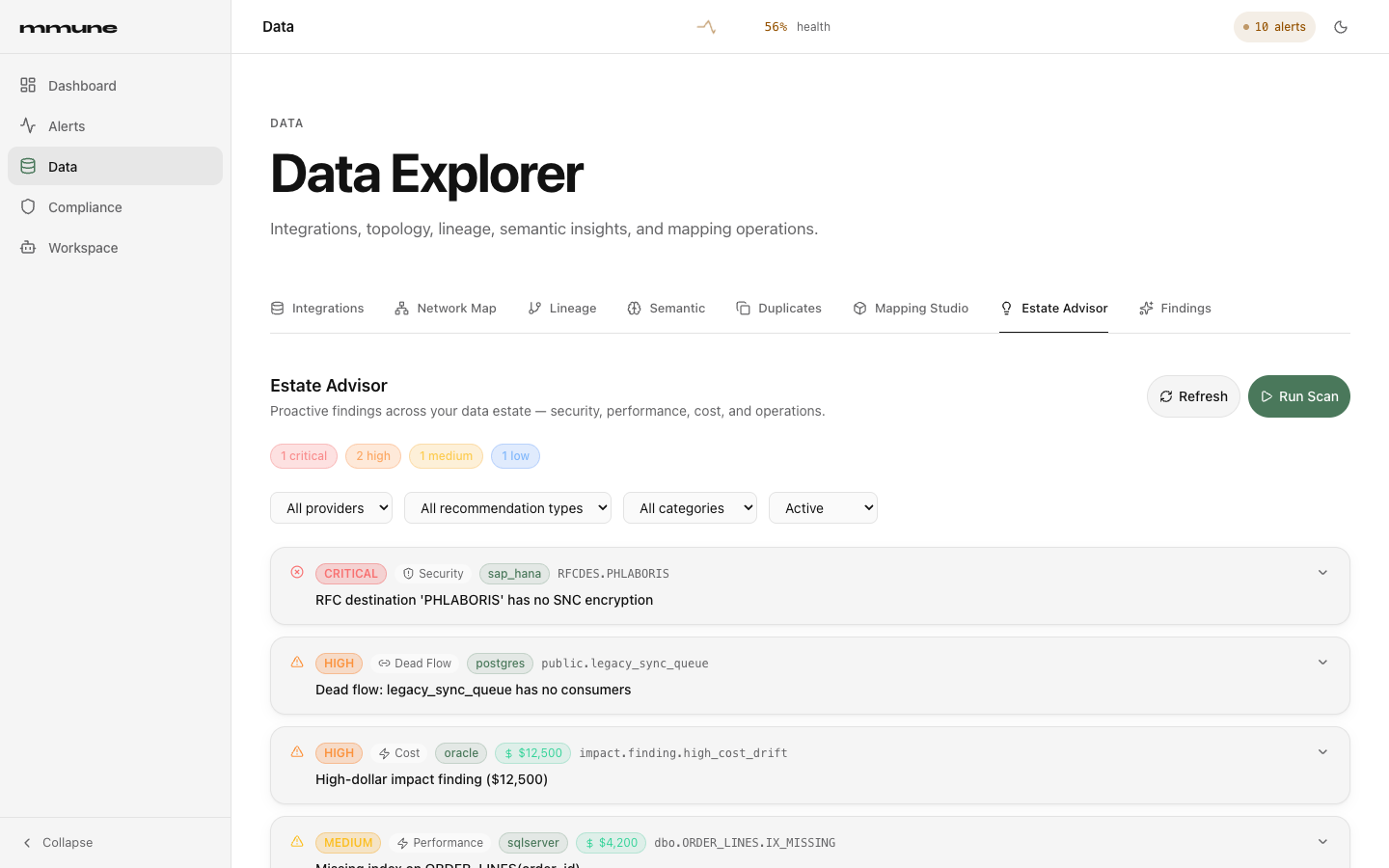
Task: Open the Lineage tab
Action: (562, 309)
